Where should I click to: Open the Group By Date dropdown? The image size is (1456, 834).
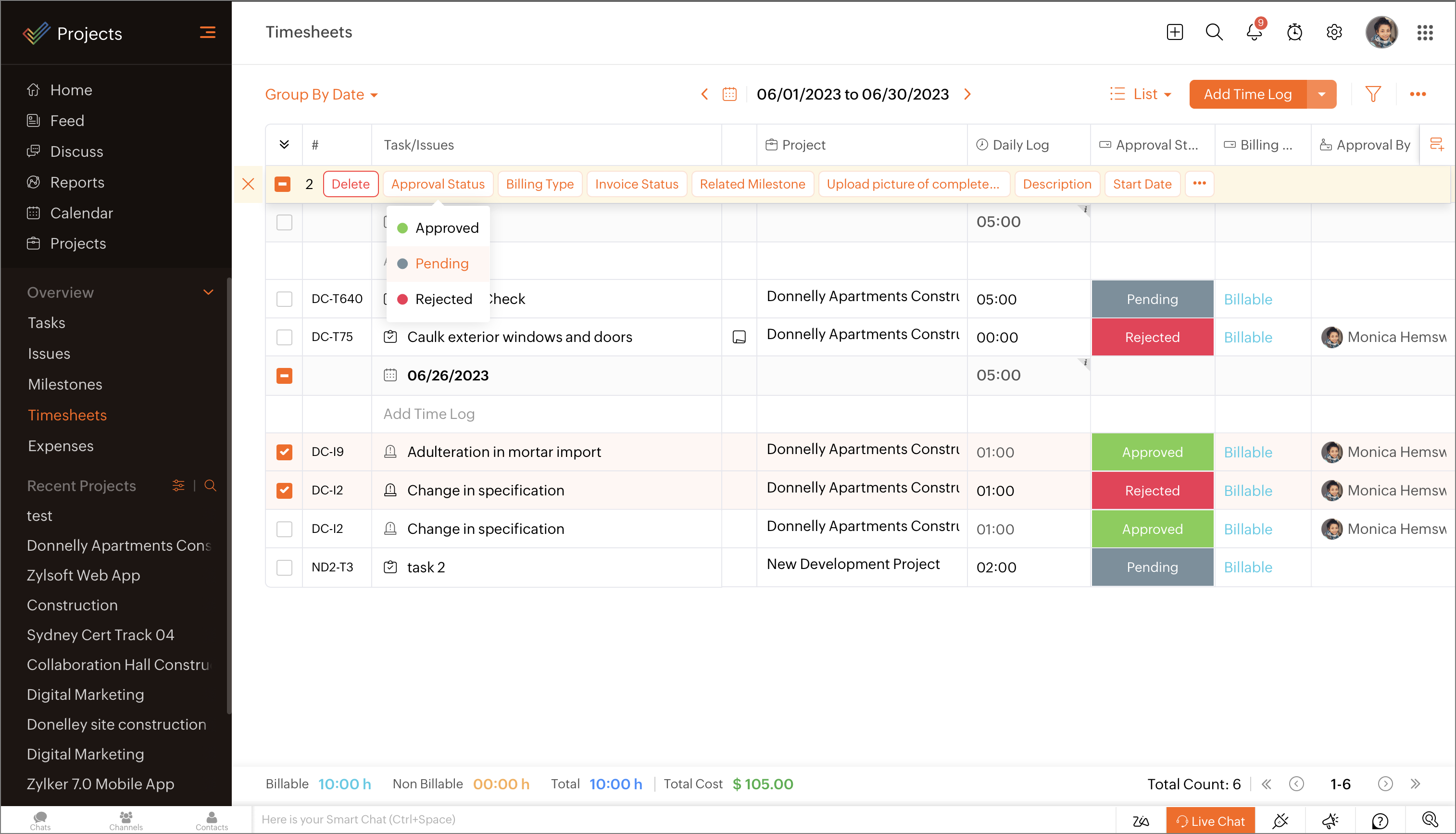pos(321,95)
